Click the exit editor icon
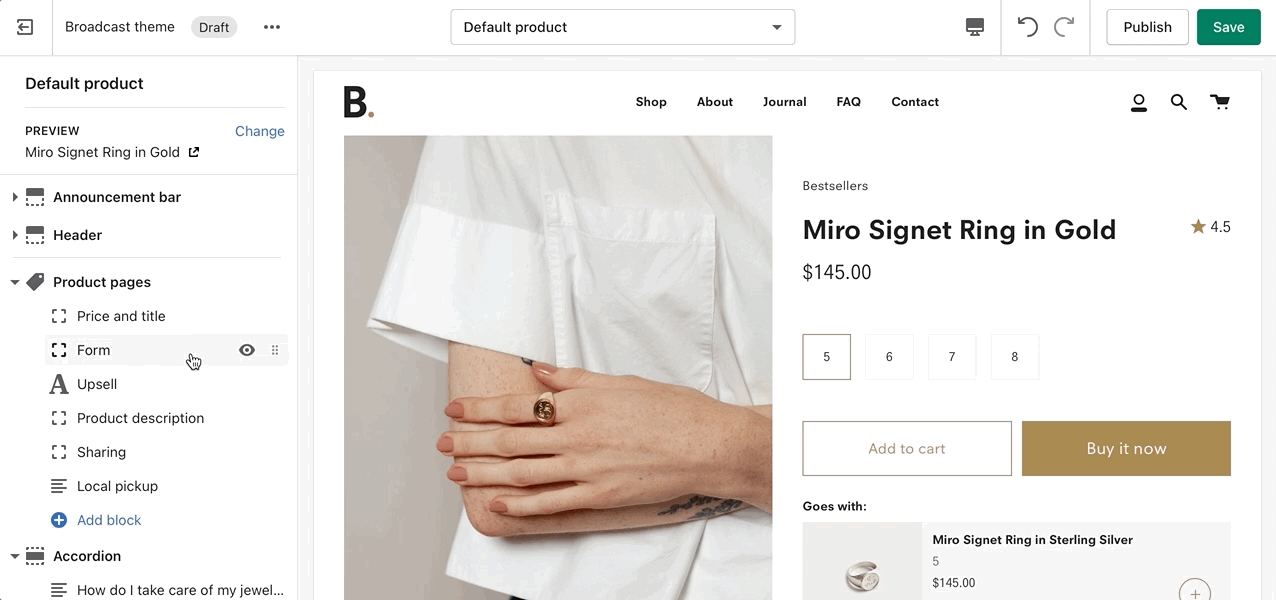1276x600 pixels. pyautogui.click(x=25, y=27)
